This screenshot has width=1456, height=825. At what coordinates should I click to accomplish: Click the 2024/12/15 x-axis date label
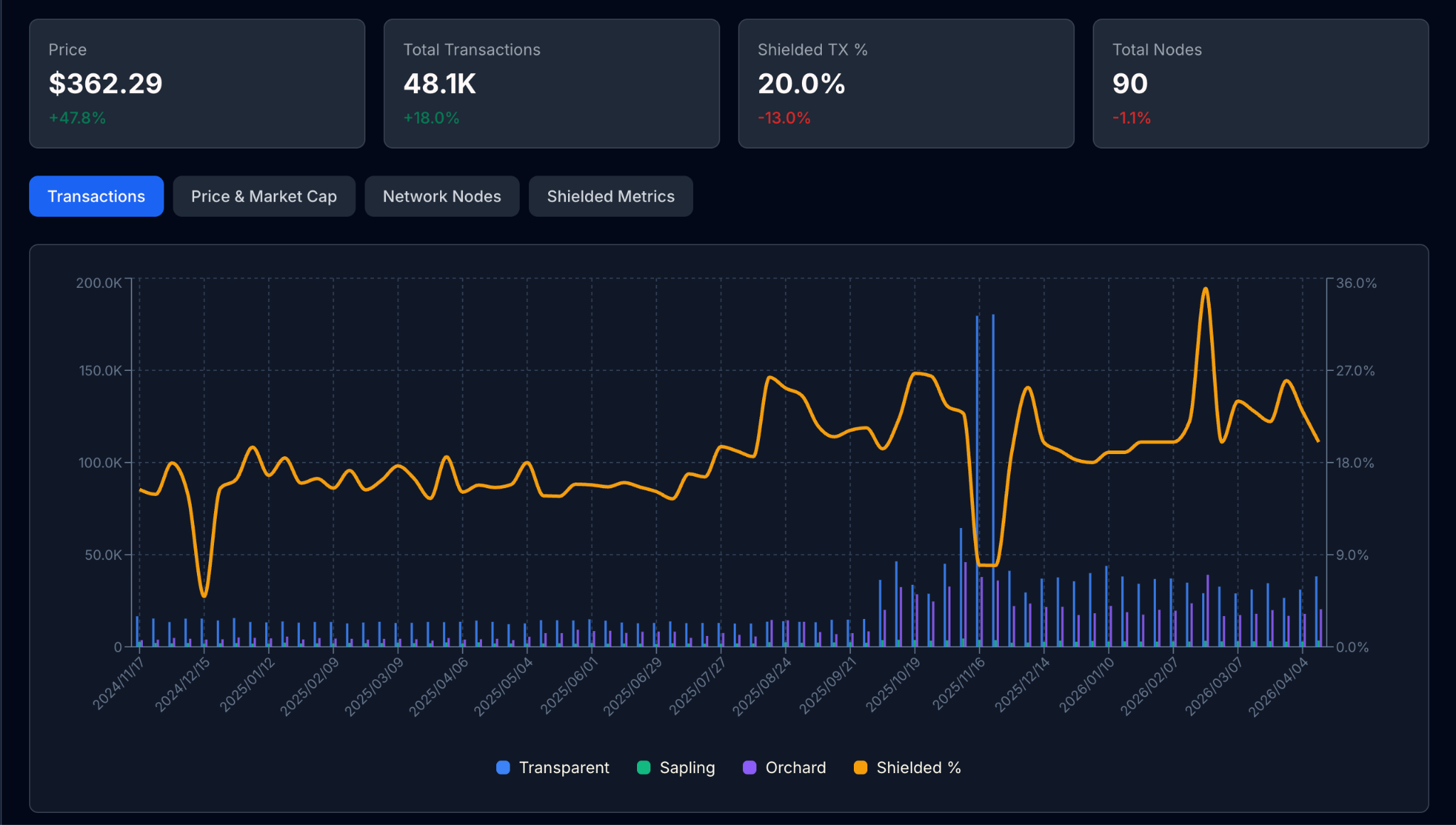(183, 684)
